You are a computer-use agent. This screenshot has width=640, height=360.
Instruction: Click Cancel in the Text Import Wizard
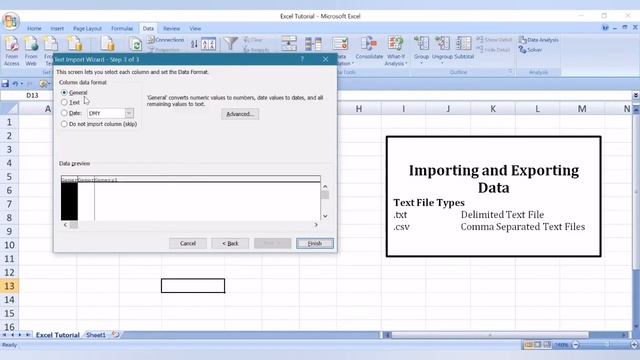pyautogui.click(x=188, y=243)
